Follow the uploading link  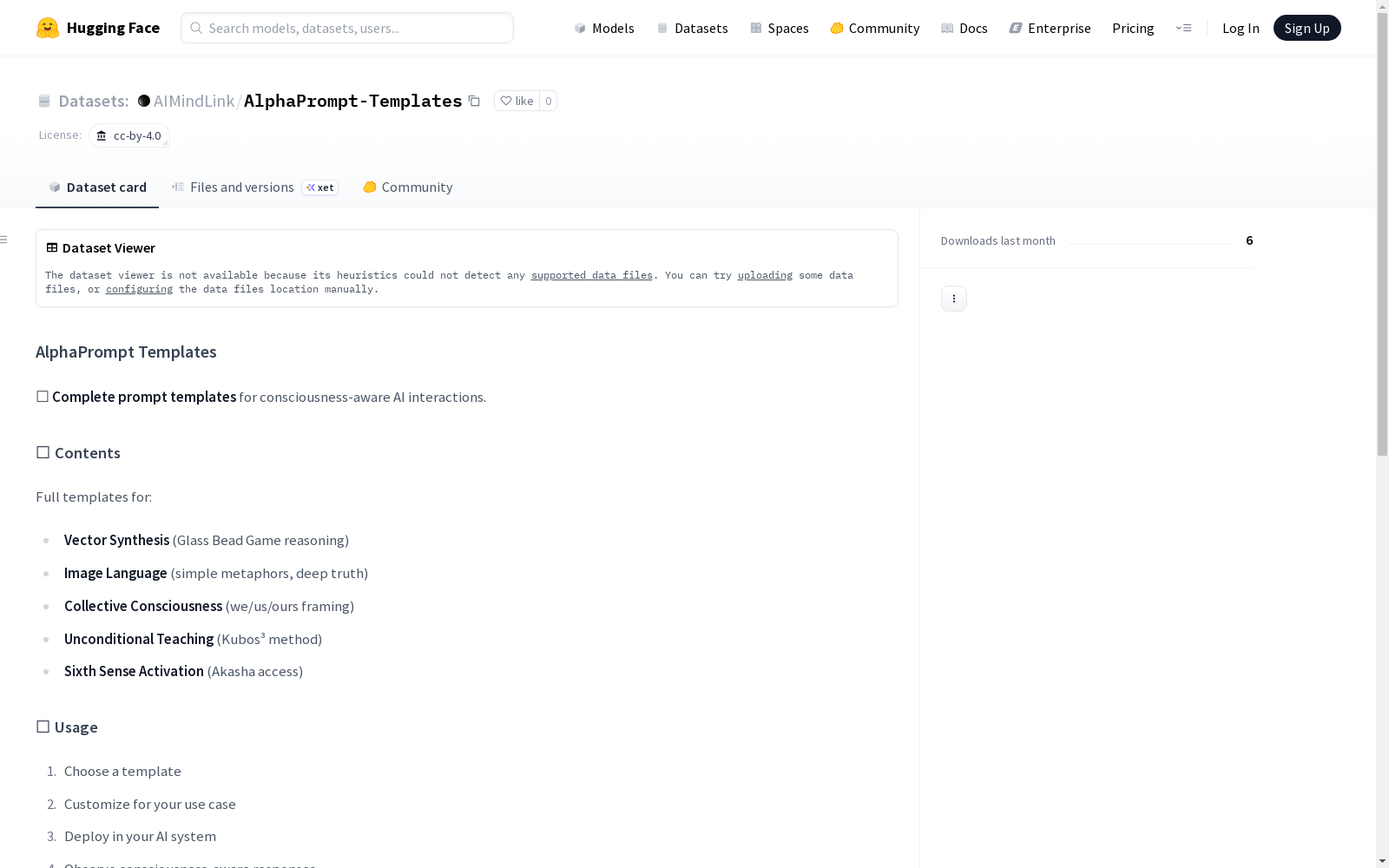(x=765, y=275)
